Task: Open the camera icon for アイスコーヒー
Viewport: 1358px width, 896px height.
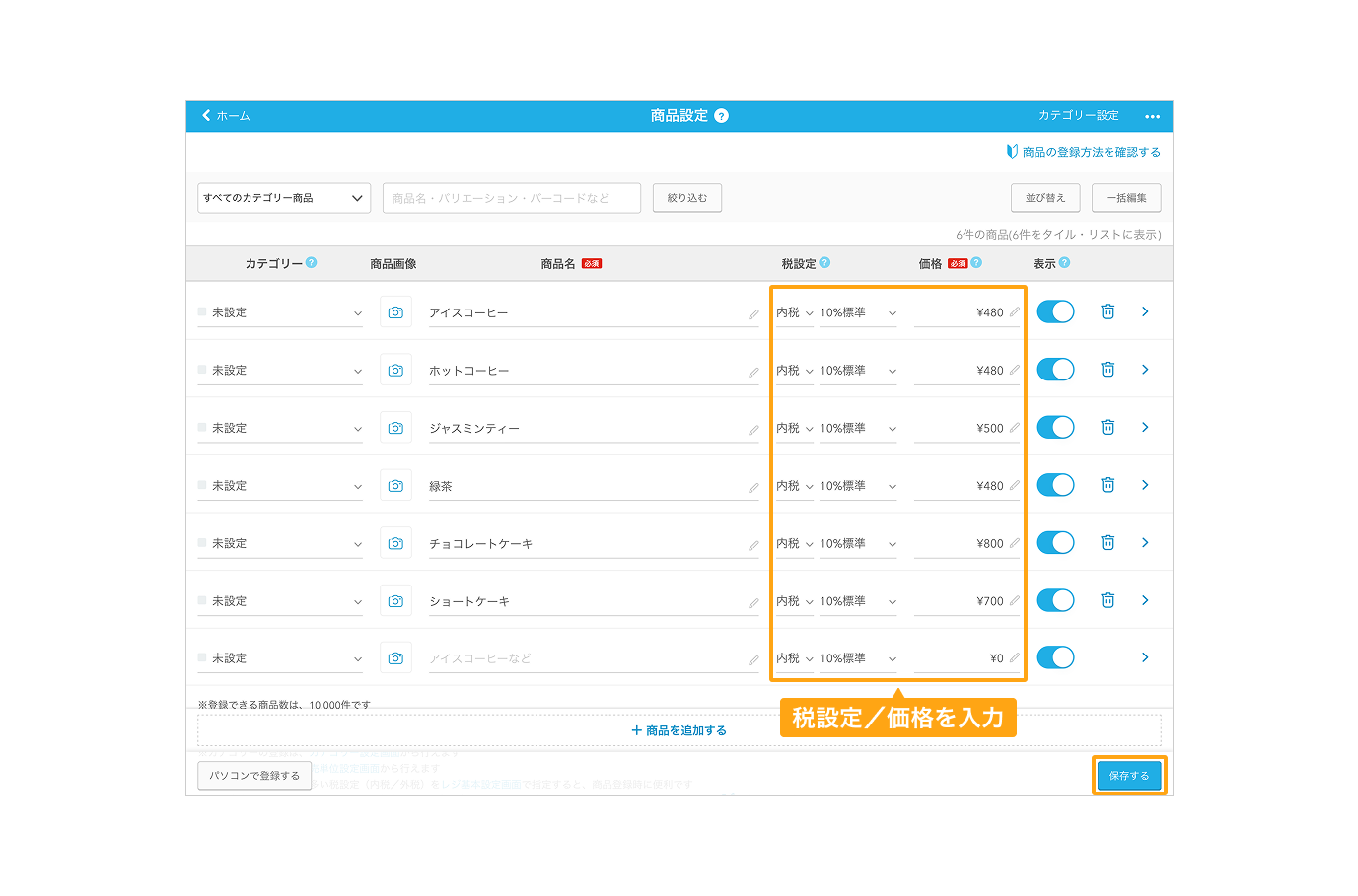Action: (x=395, y=312)
